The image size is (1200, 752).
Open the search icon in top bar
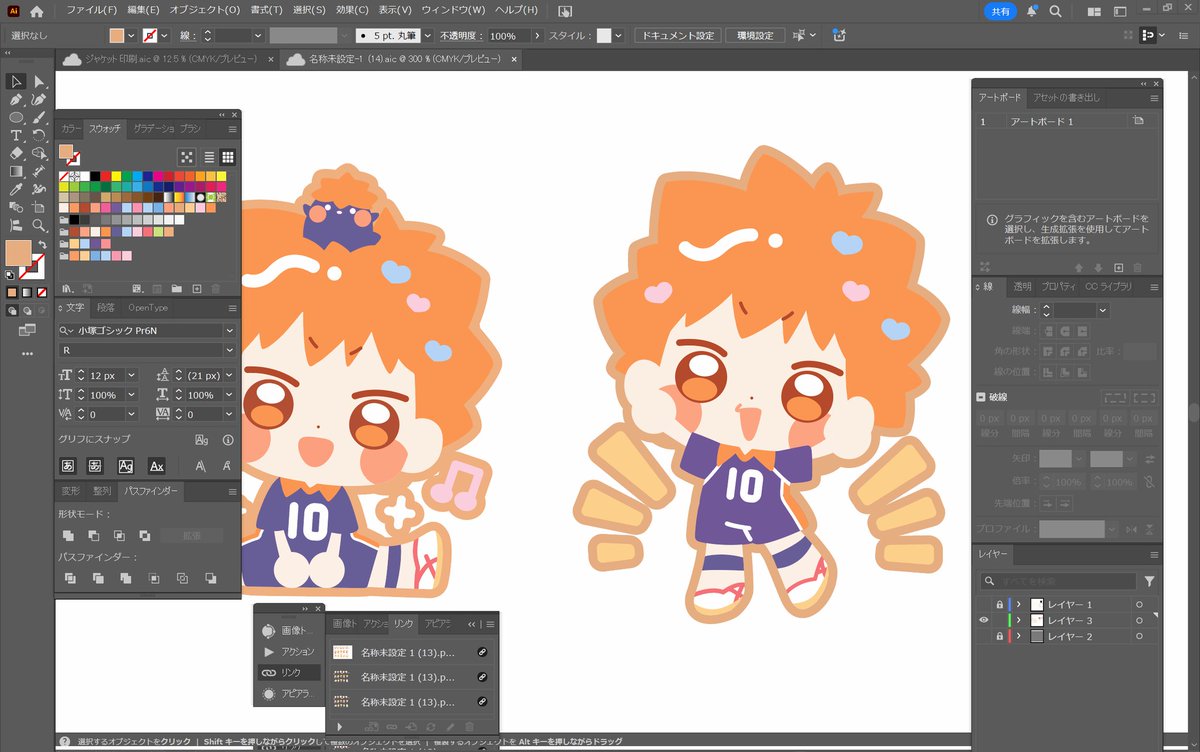pos(1056,11)
